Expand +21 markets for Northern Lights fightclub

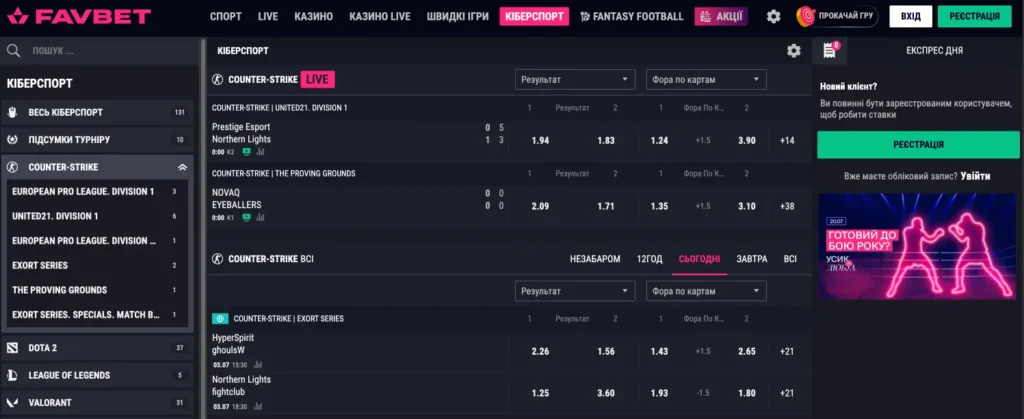point(787,393)
